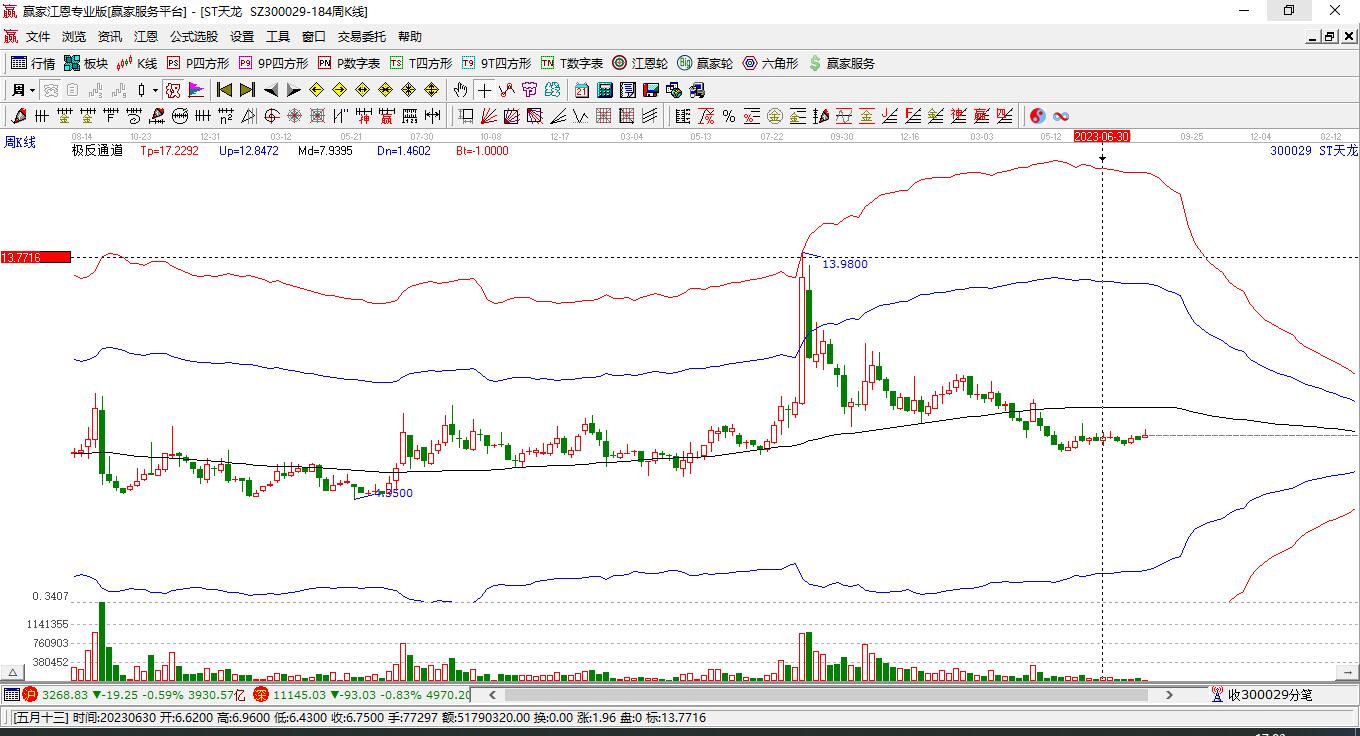
Task: Open the 9T四方形 tool
Action: point(496,63)
